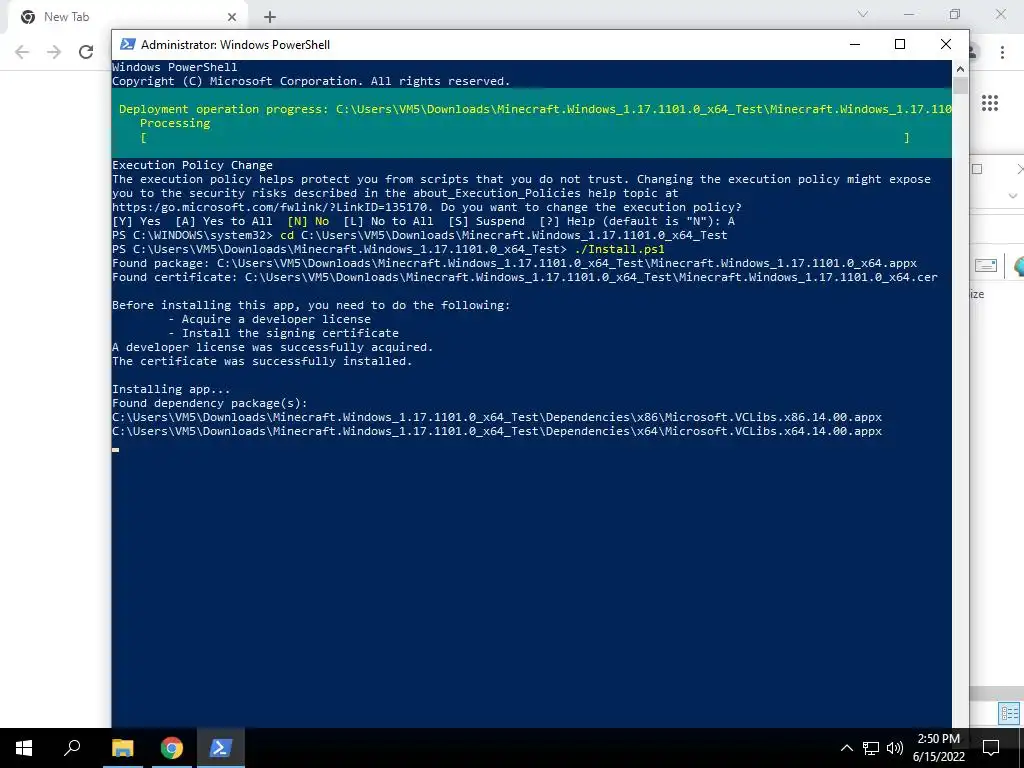
Task: Open the volume speaker tray icon
Action: [895, 748]
